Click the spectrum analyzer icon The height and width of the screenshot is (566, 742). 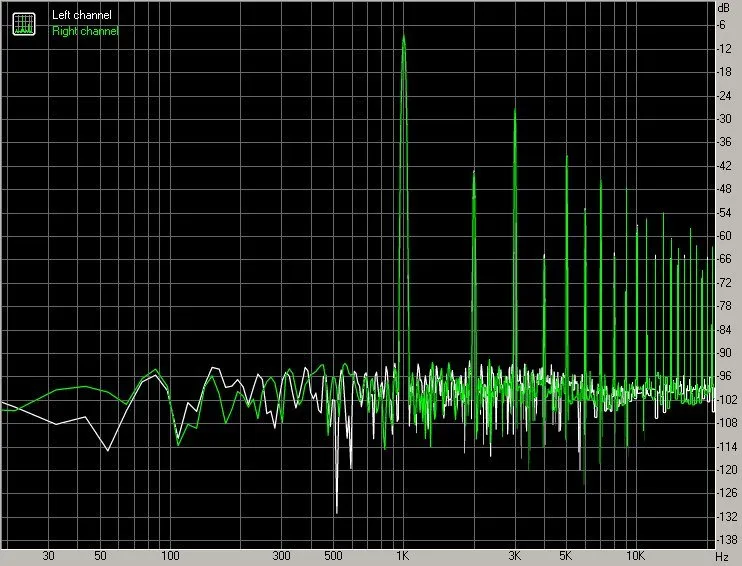pyautogui.click(x=24, y=24)
